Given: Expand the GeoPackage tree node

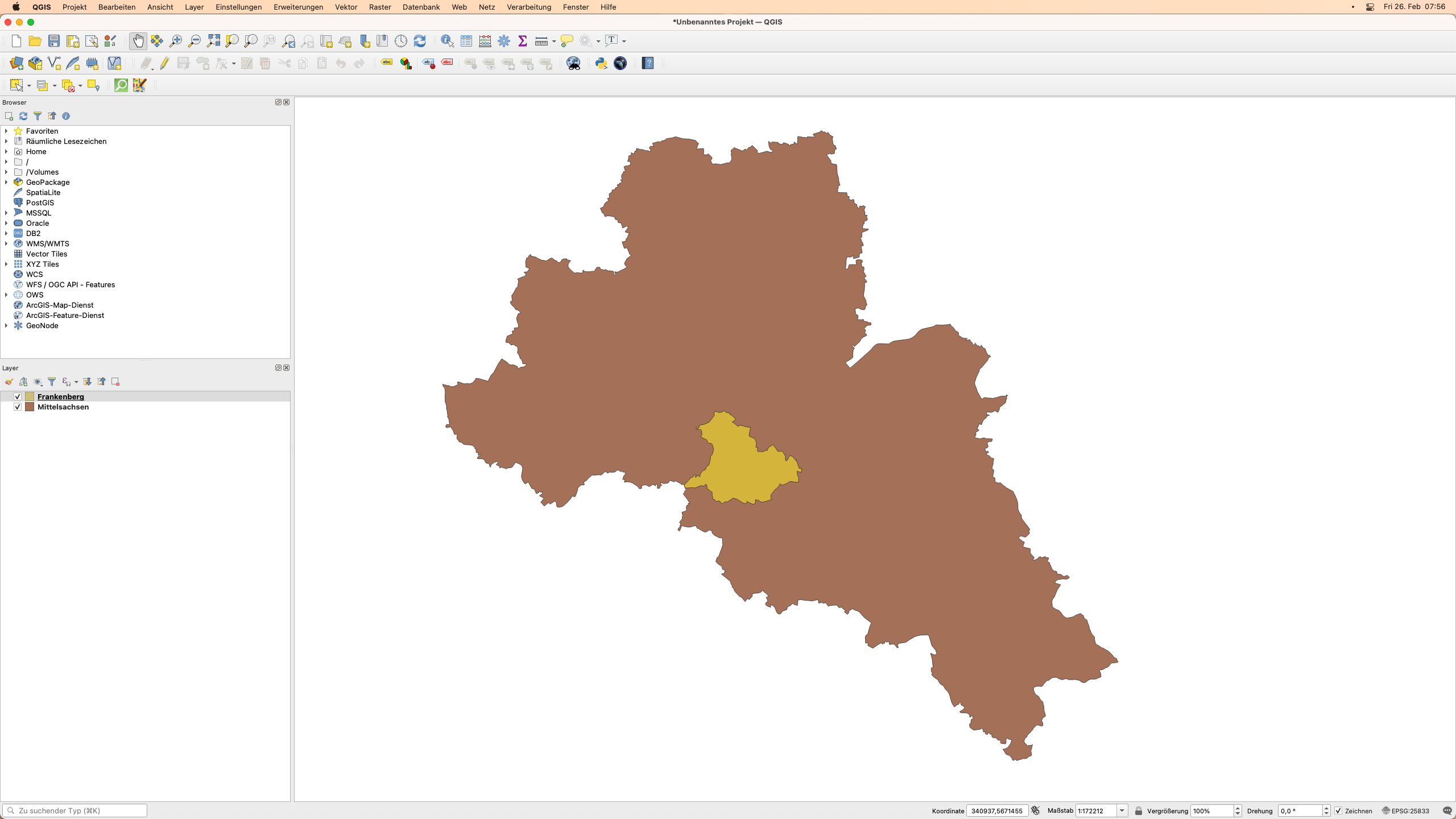Looking at the screenshot, I should click(x=6, y=182).
